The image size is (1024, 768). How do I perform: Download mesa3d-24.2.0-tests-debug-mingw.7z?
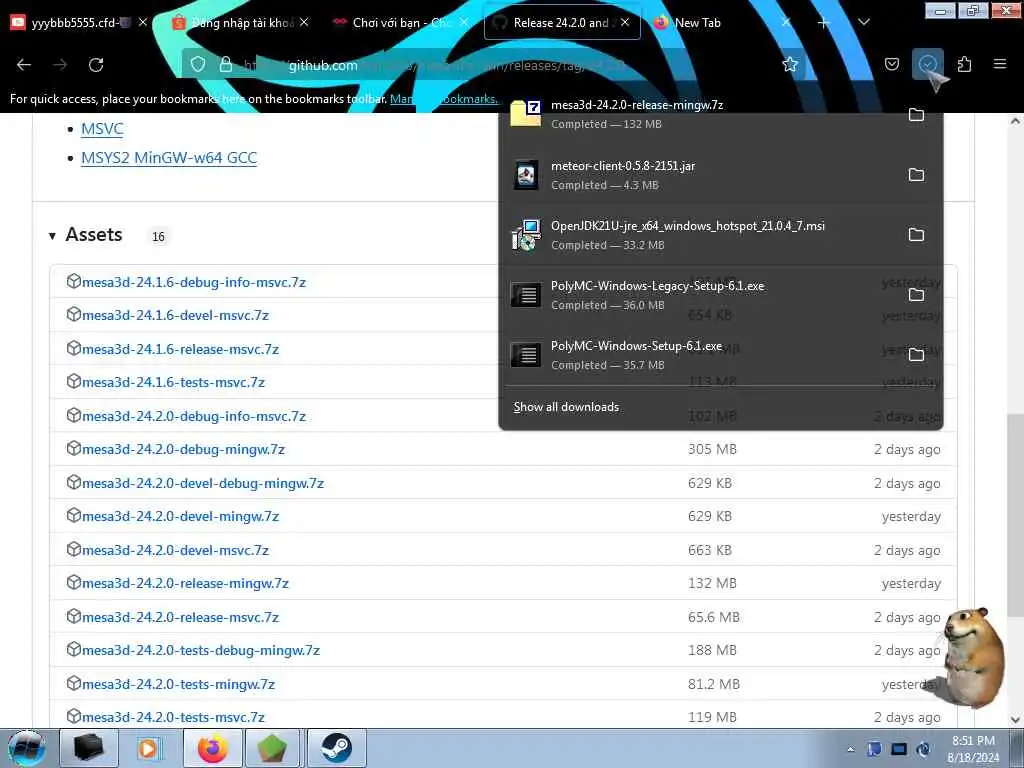[200, 650]
